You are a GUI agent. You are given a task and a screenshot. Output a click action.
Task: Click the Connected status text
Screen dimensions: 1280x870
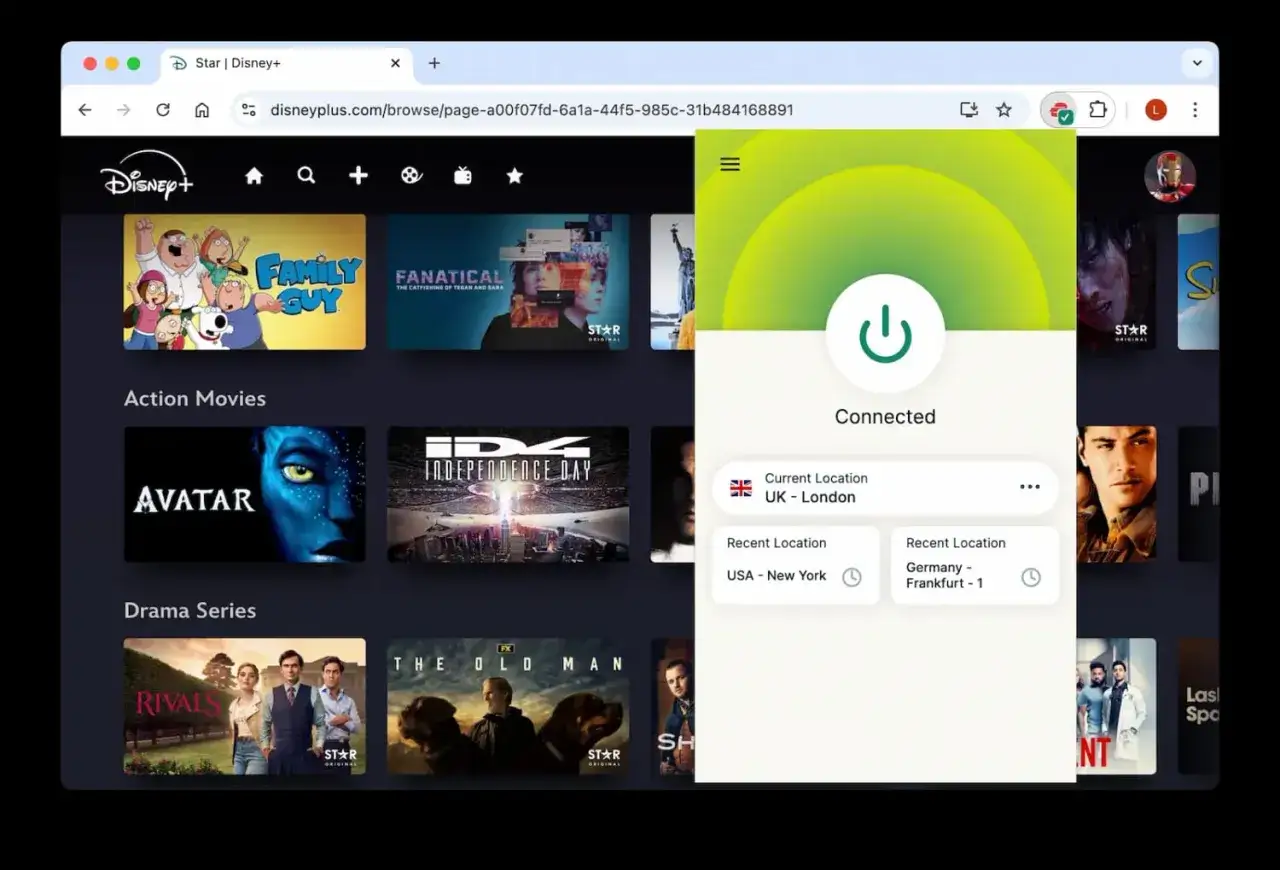885,417
